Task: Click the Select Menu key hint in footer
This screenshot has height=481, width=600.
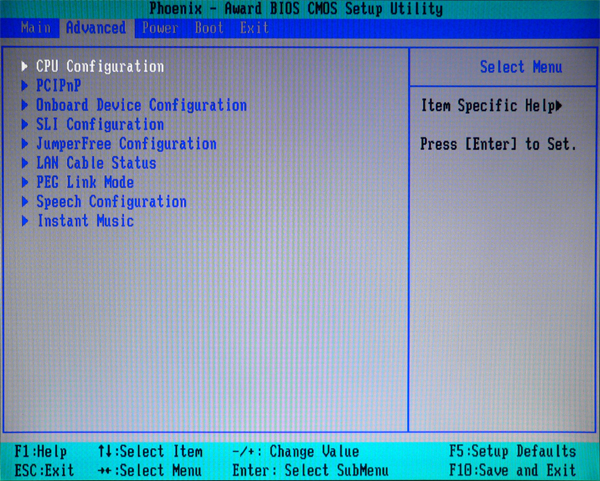Action: pos(150,470)
